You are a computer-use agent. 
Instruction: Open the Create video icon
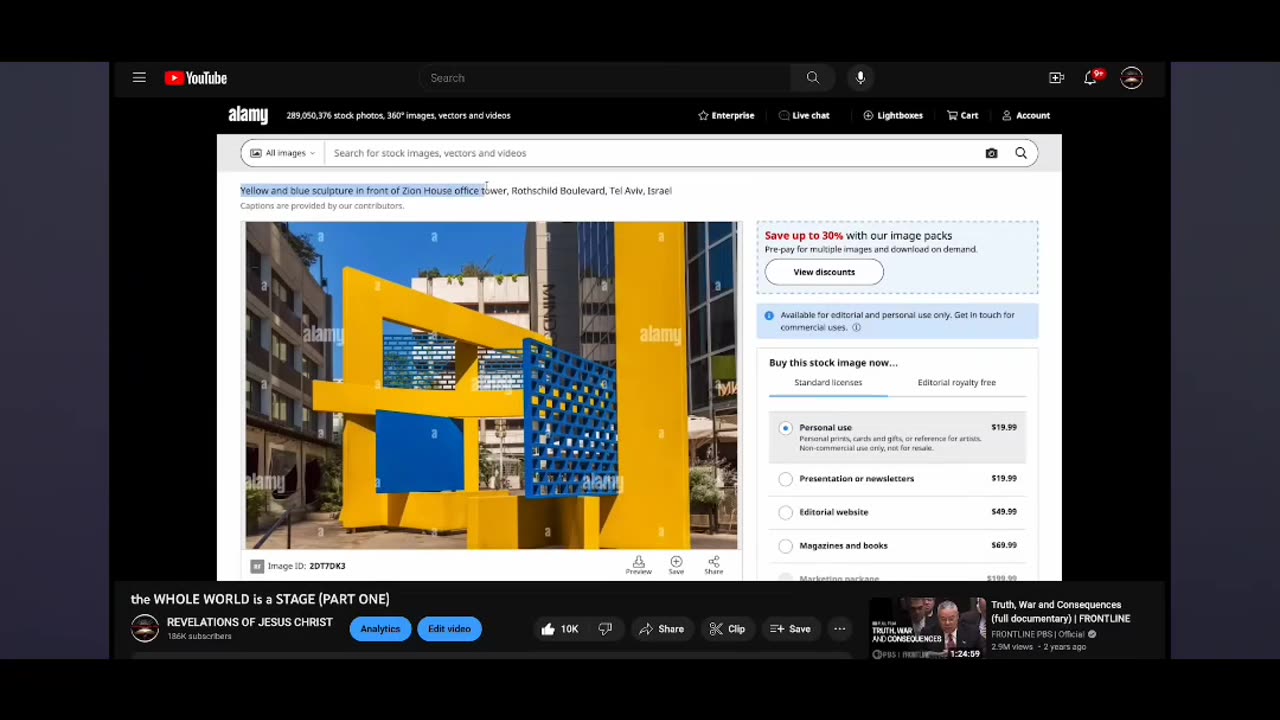(x=1056, y=78)
